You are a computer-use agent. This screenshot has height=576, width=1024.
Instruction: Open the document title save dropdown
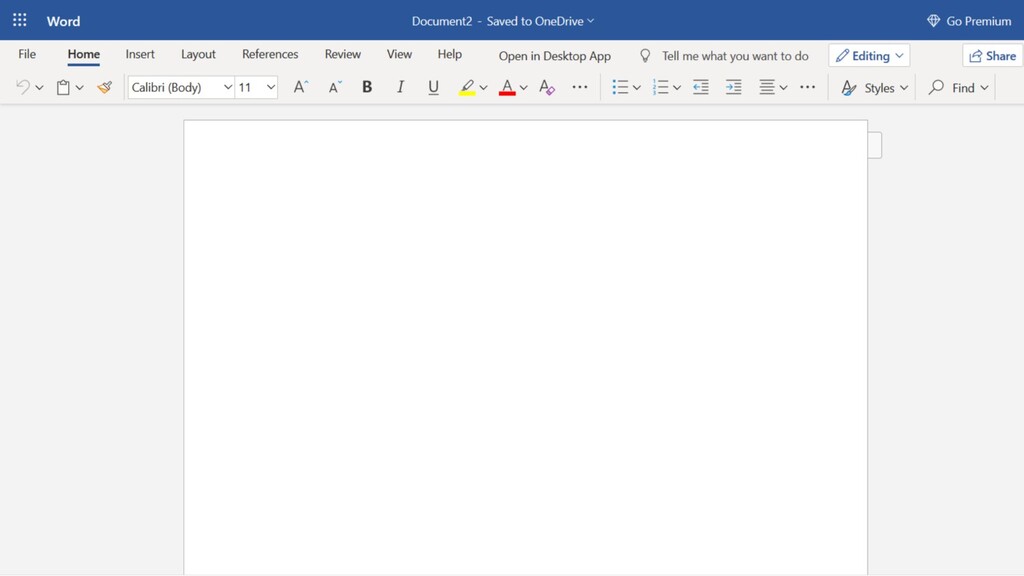click(x=590, y=21)
